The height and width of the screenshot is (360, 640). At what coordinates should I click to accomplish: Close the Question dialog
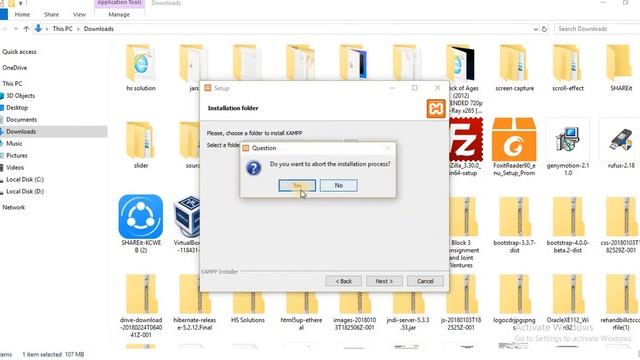pos(388,148)
